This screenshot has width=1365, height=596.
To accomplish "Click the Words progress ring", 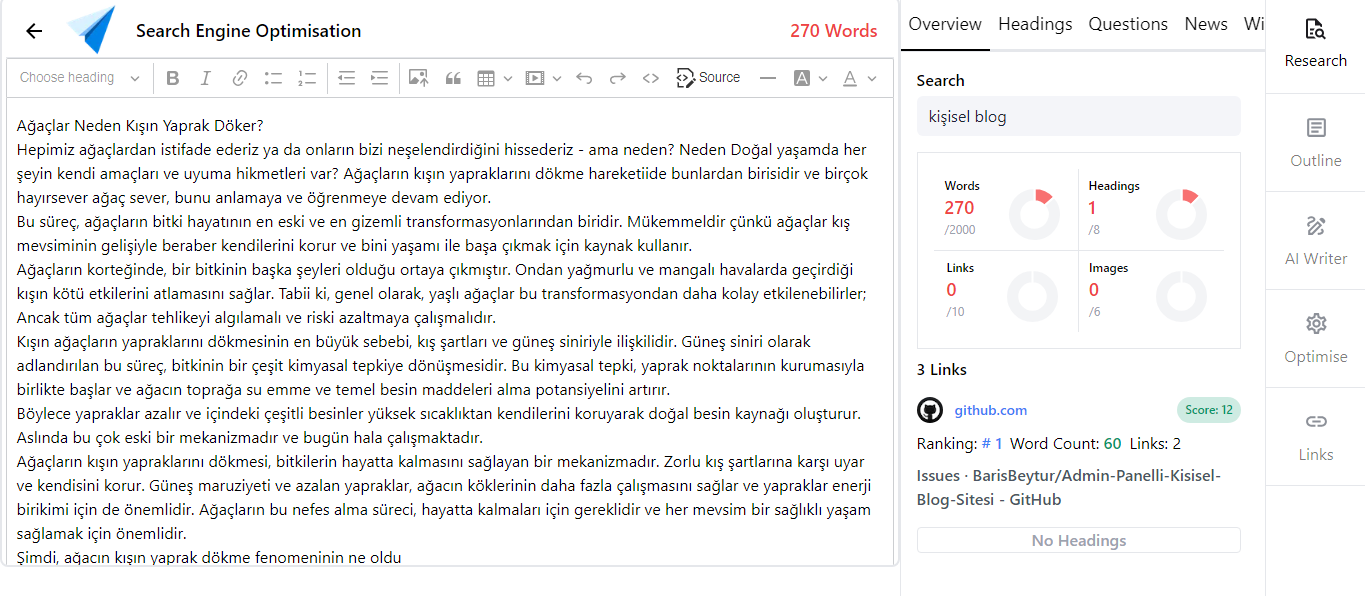I will click(1033, 213).
